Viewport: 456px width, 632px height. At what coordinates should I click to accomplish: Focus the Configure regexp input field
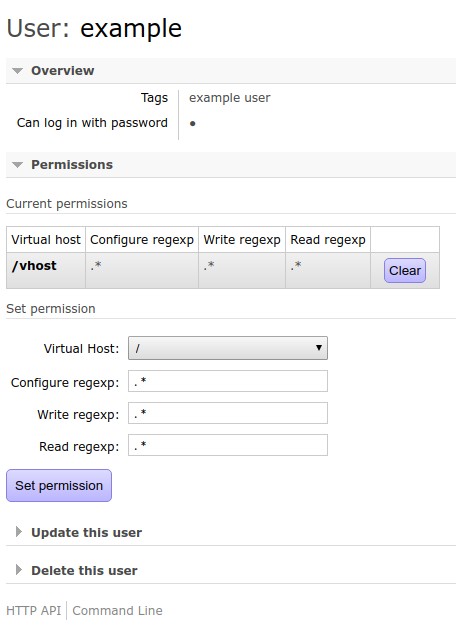(x=228, y=381)
